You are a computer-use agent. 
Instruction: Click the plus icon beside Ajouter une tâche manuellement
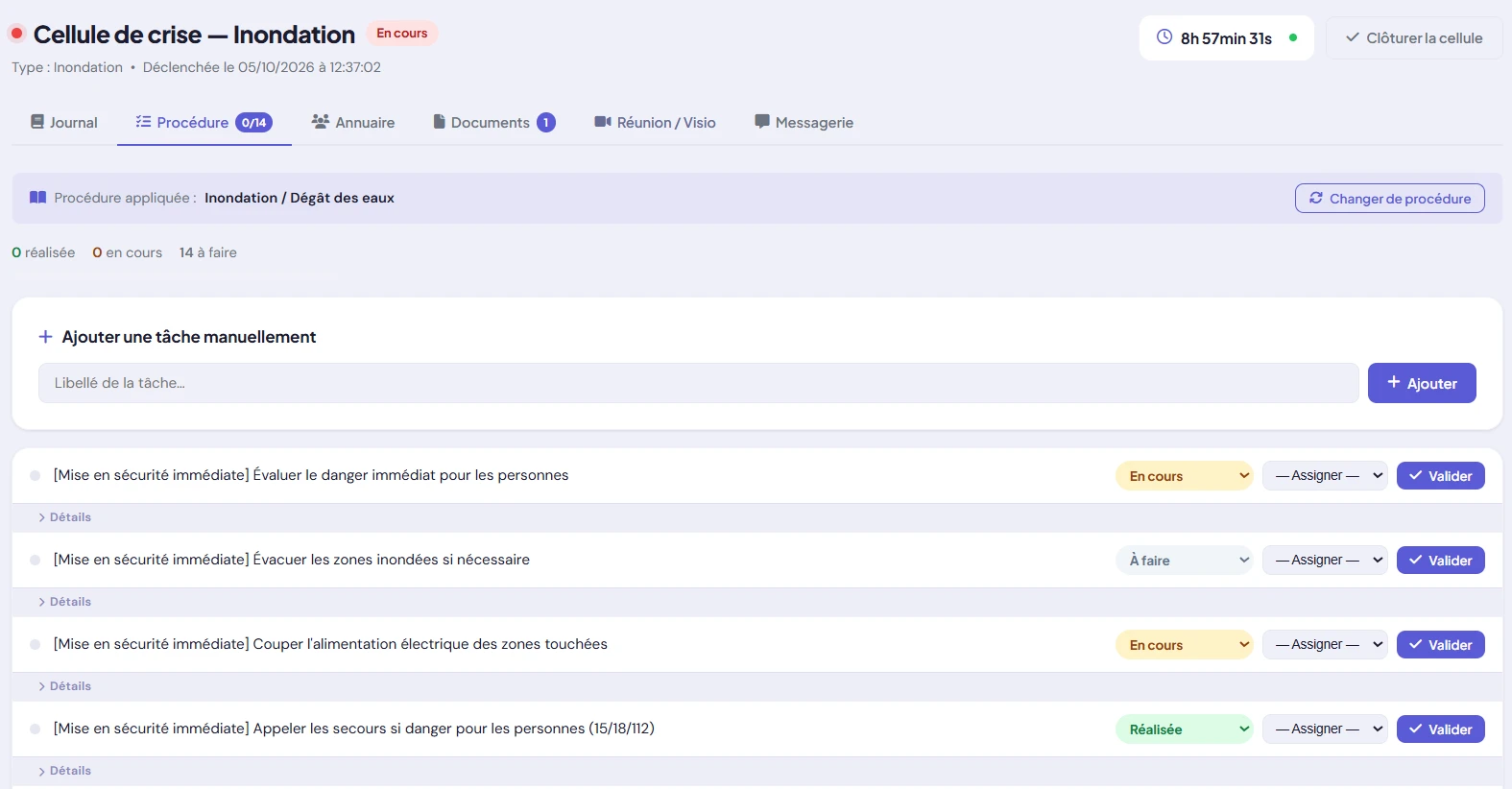(45, 337)
